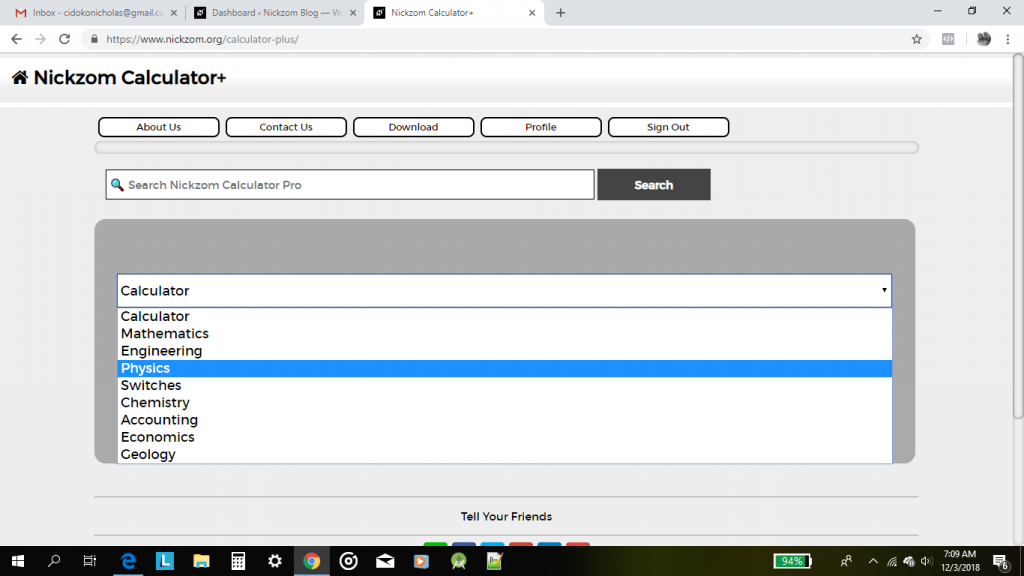This screenshot has height=576, width=1024.
Task: Click the volume icon in system tray
Action: click(x=926, y=561)
